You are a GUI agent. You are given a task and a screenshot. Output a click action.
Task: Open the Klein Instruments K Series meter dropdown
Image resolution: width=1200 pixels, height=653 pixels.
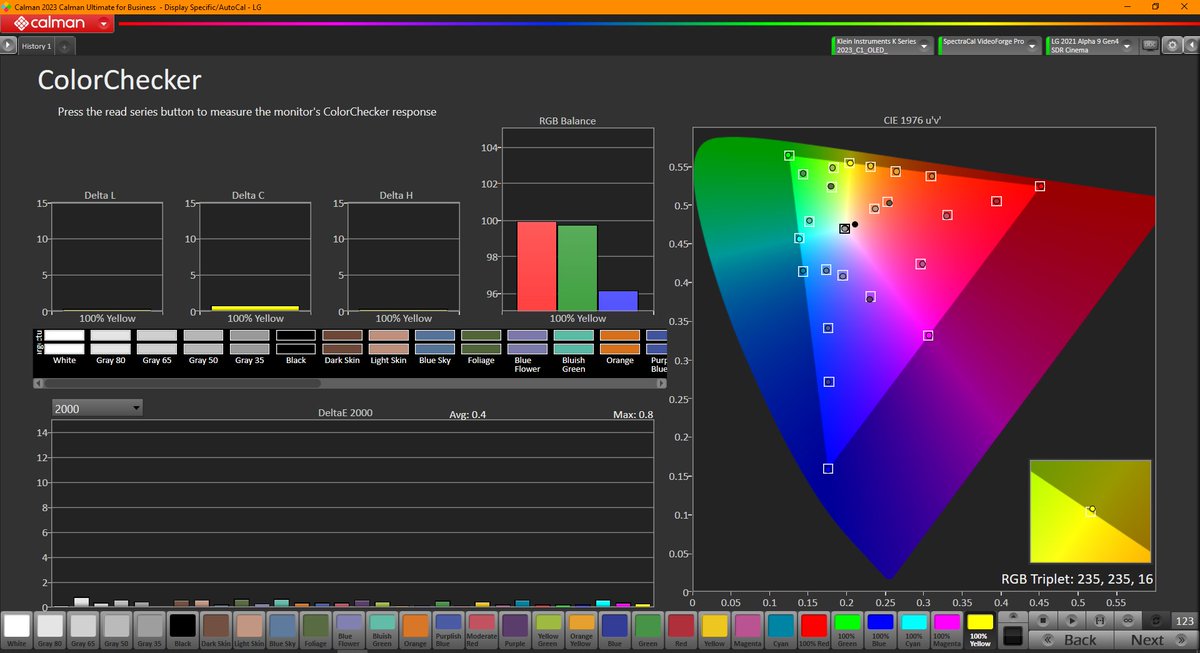(882, 45)
